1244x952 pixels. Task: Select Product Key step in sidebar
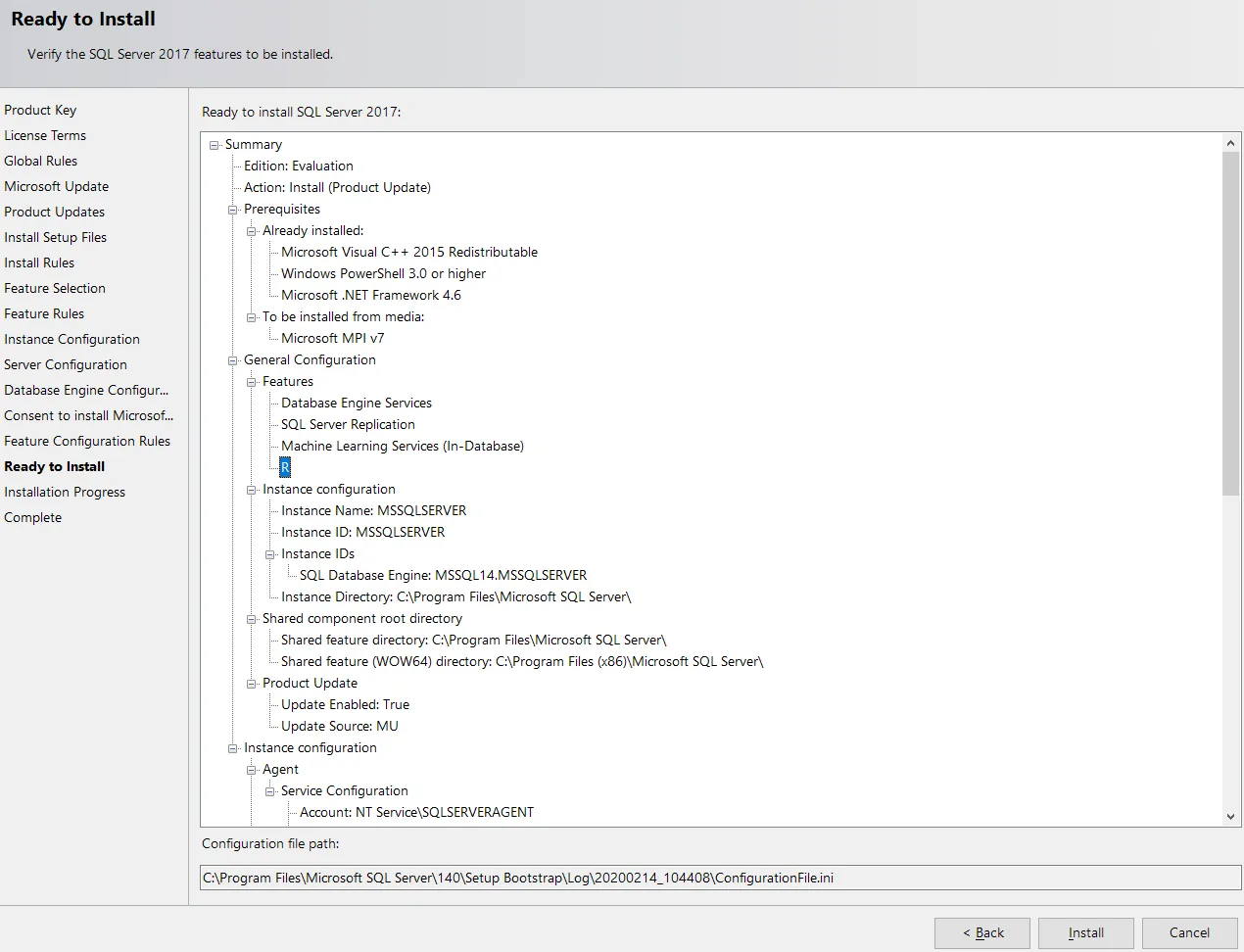tap(40, 110)
